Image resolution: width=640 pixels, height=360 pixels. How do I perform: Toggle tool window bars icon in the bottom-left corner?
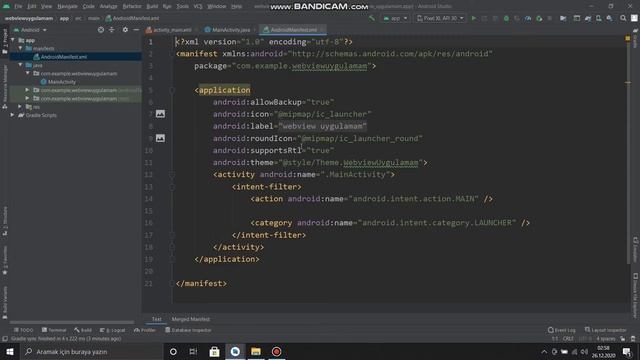[5, 339]
